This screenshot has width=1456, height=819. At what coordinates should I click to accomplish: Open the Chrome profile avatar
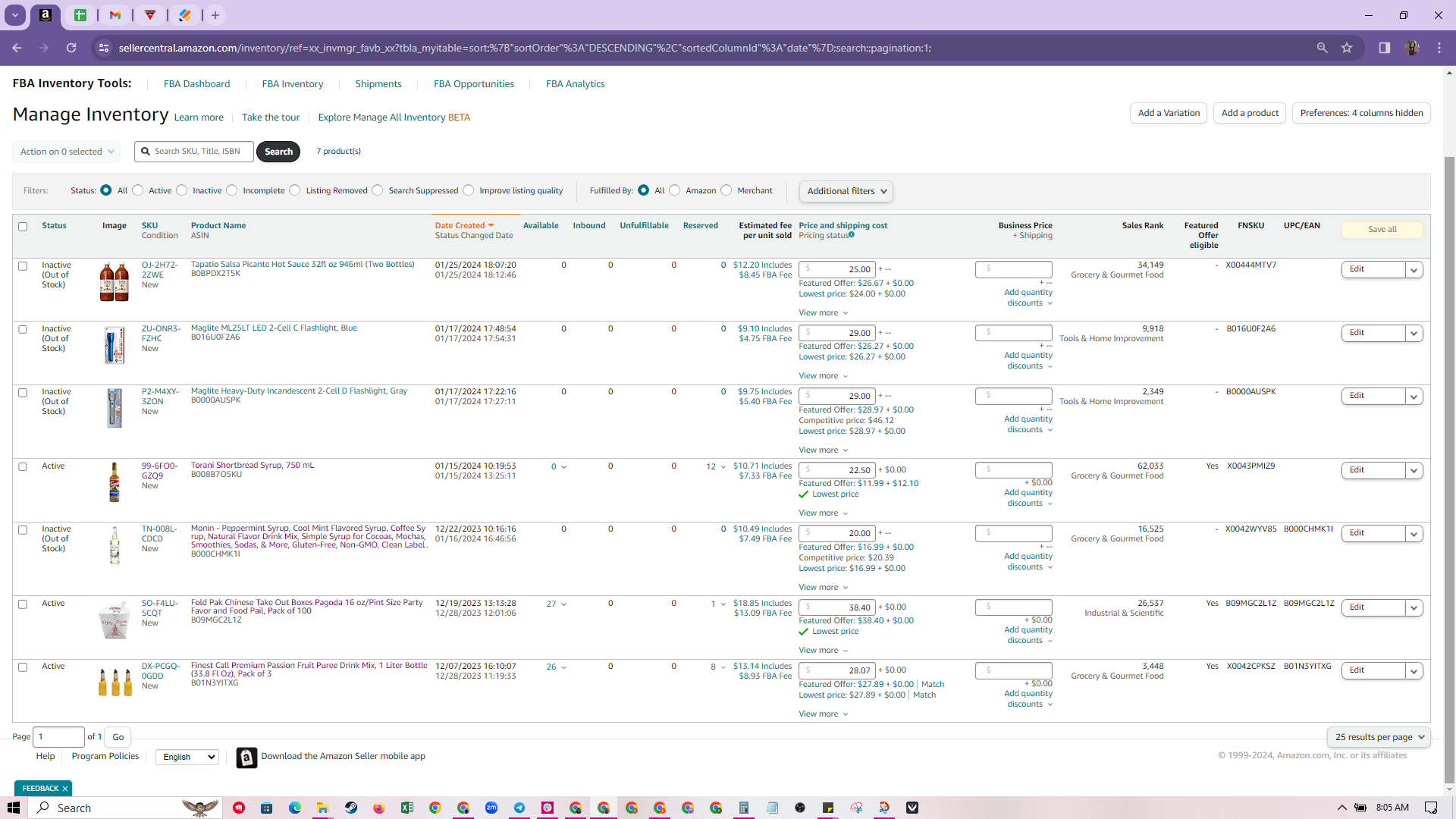[x=1411, y=48]
